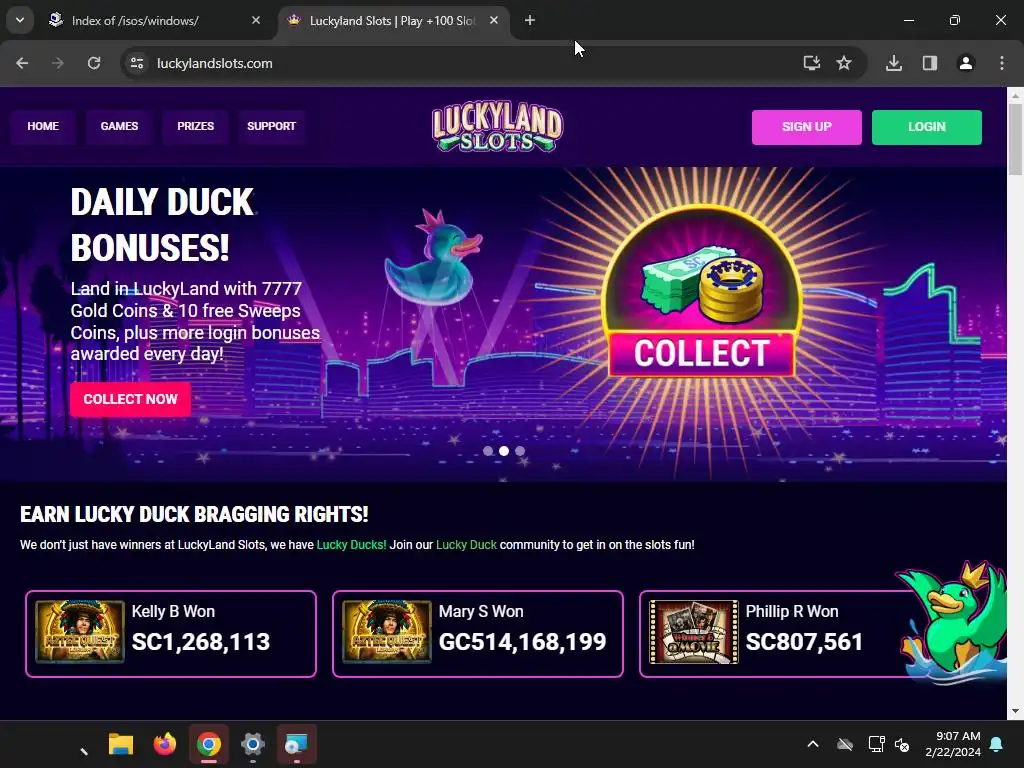Click the scrollbar up arrow
This screenshot has height=768, width=1024.
[1015, 95]
